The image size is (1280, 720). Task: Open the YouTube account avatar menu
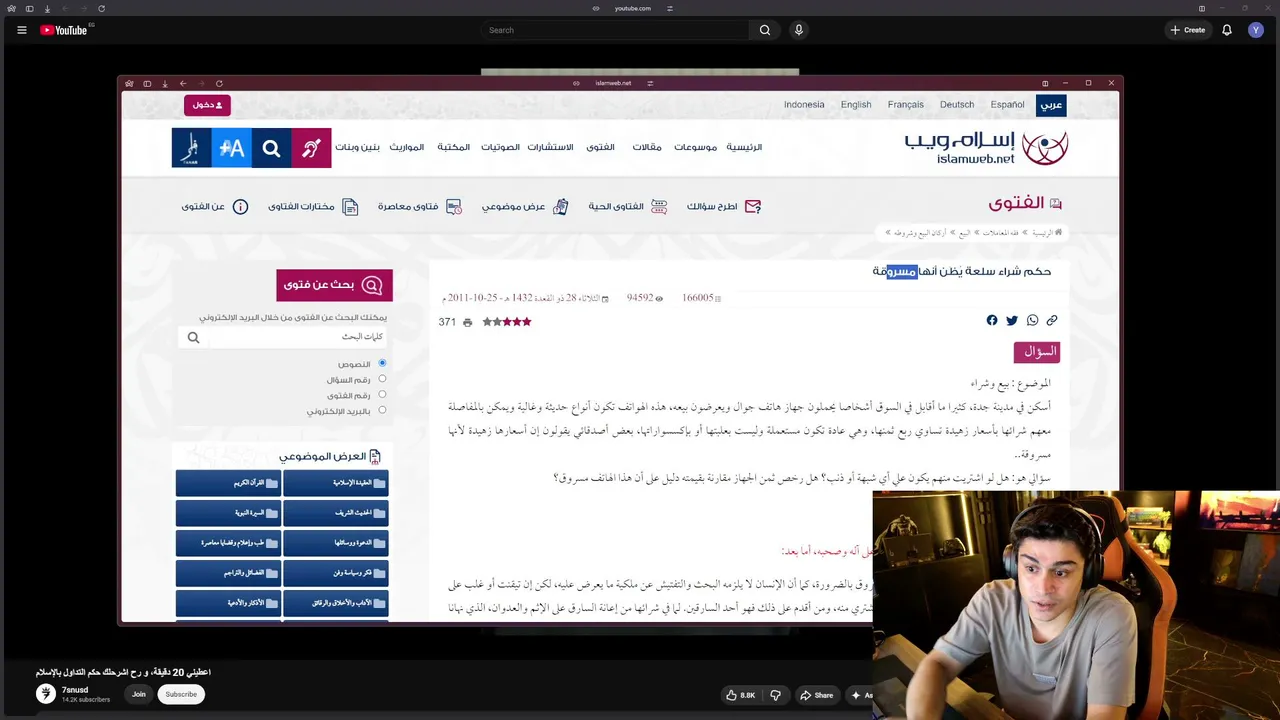[1256, 30]
